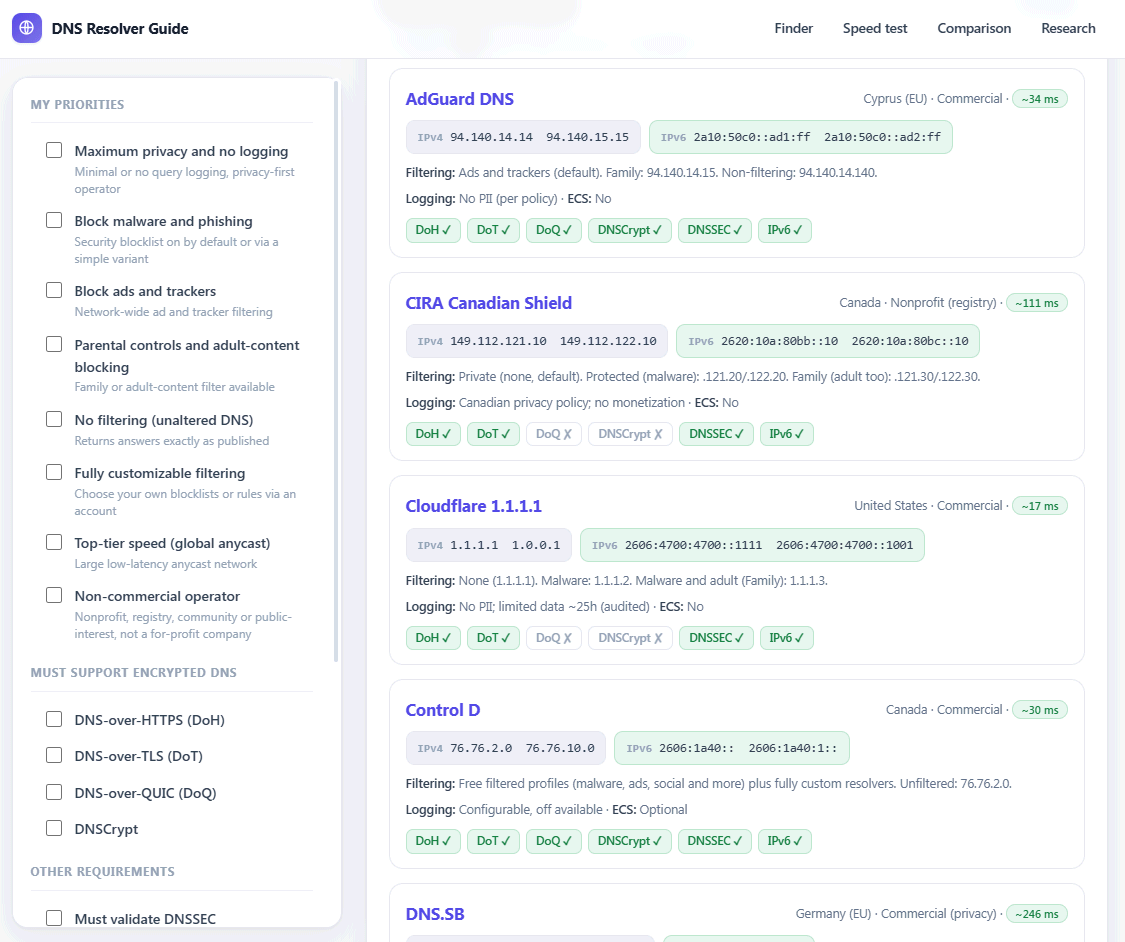The height and width of the screenshot is (942, 1125).
Task: Click the DNS Resolver Guide globe logo
Action: pos(27,28)
